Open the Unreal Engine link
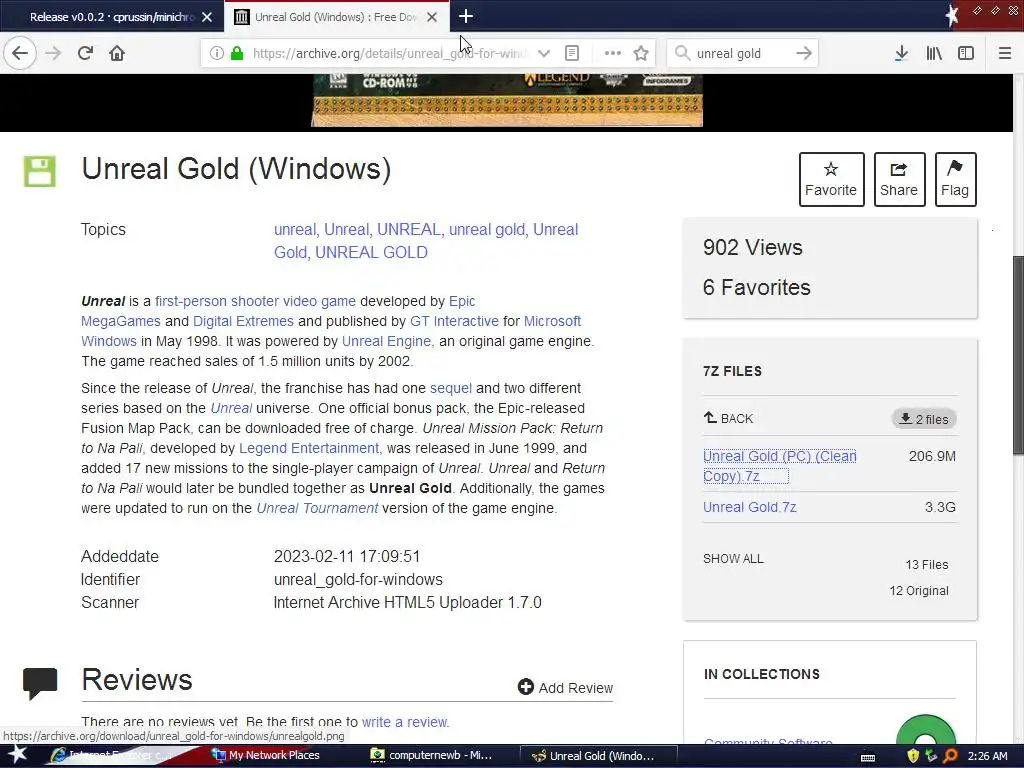The height and width of the screenshot is (768, 1024). 386,342
